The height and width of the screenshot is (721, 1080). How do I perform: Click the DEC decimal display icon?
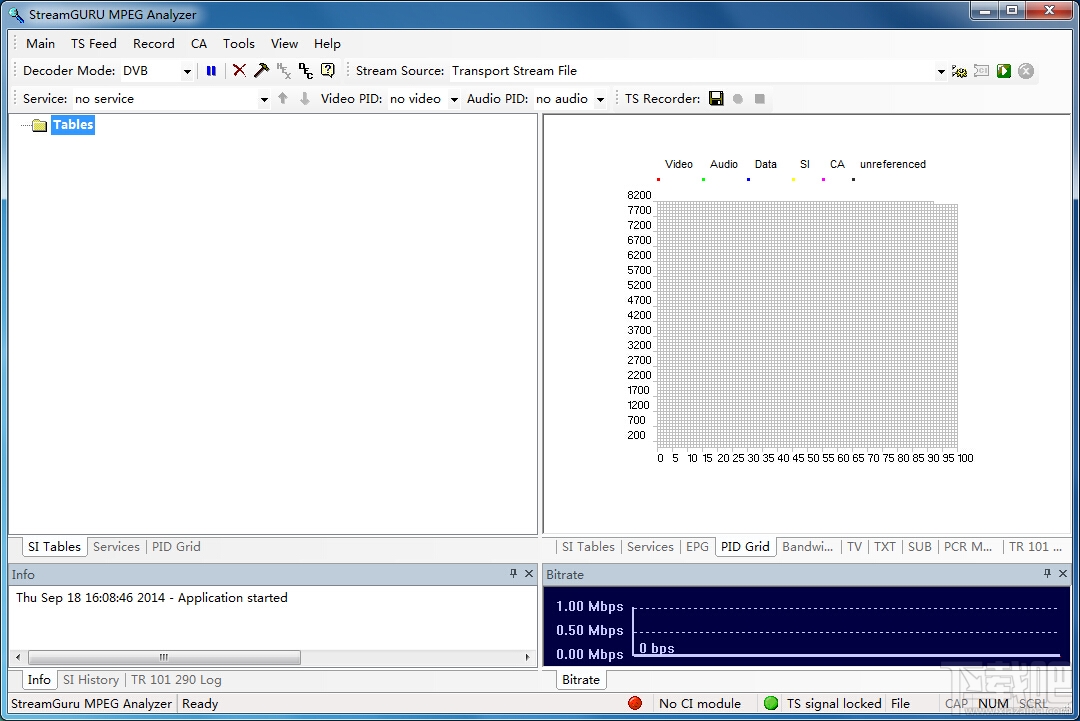[306, 71]
